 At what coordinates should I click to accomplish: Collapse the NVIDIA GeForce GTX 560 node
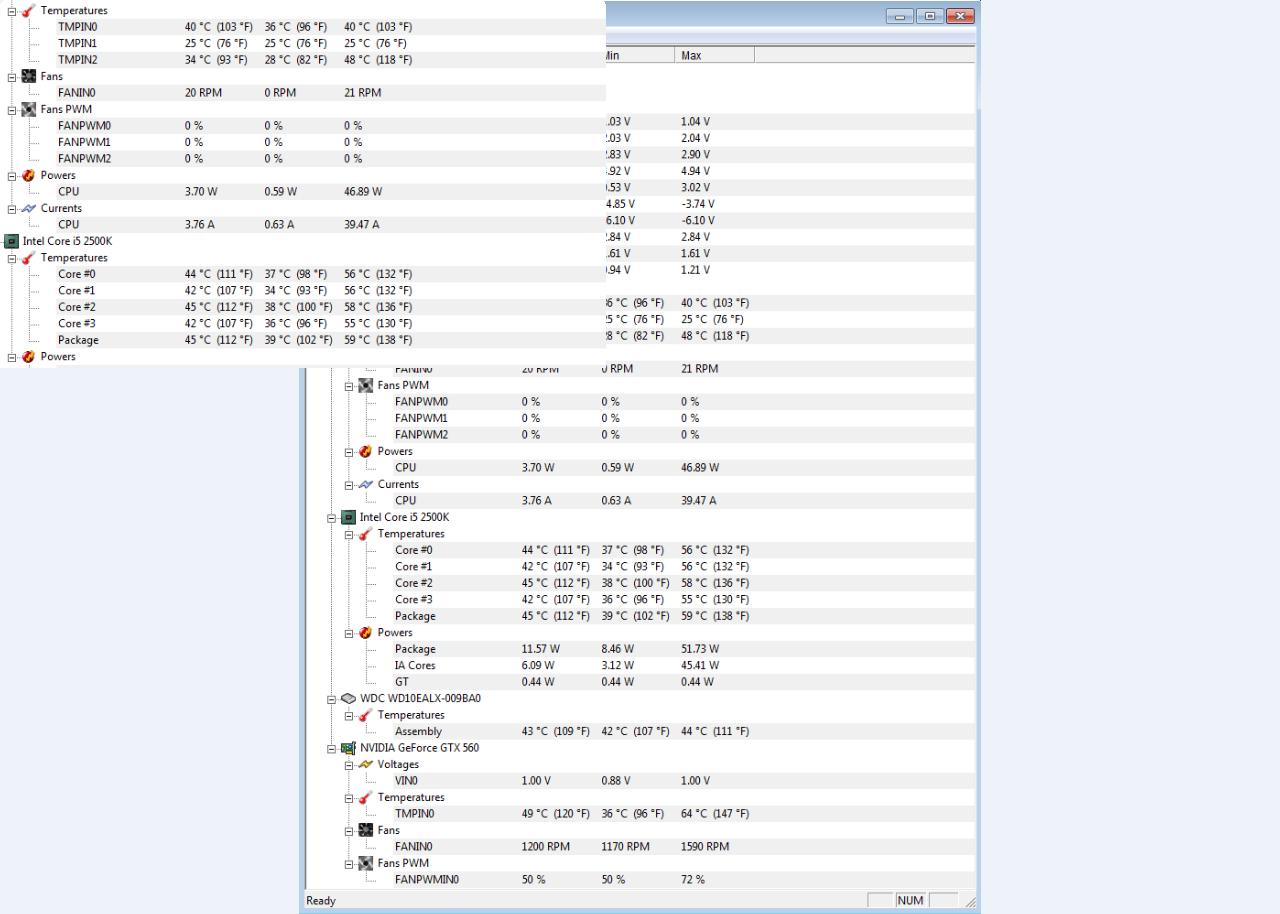(333, 748)
